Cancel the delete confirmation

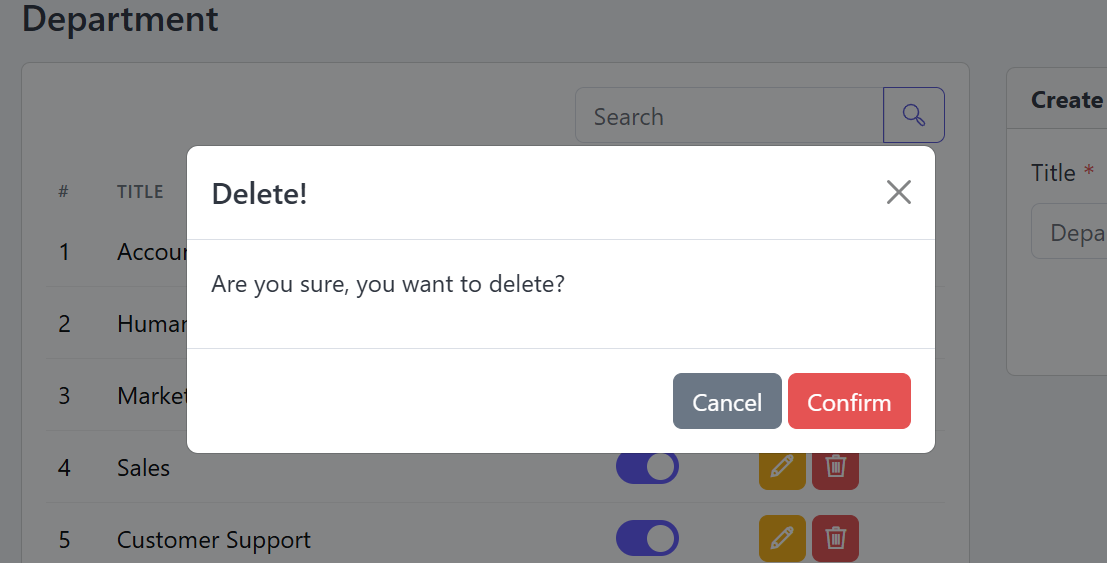pyautogui.click(x=727, y=401)
